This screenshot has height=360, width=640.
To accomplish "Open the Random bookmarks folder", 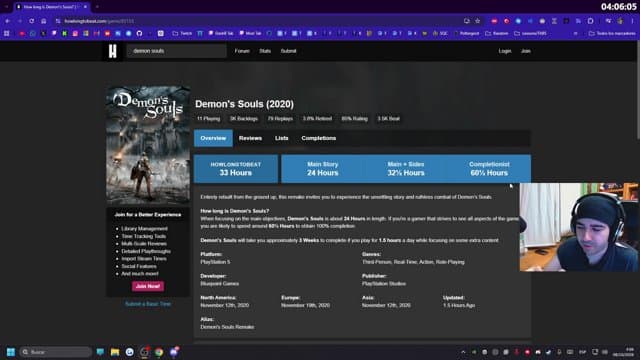I will [497, 33].
